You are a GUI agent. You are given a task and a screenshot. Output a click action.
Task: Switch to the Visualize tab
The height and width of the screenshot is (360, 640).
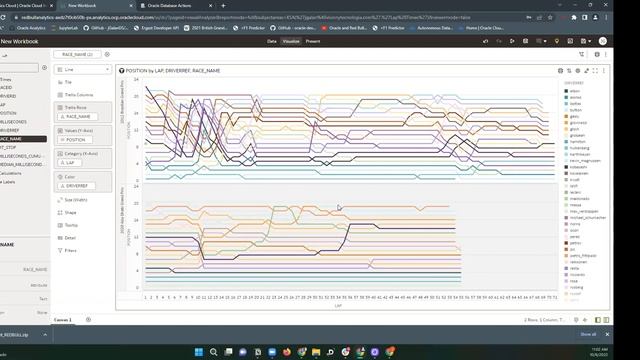291,41
